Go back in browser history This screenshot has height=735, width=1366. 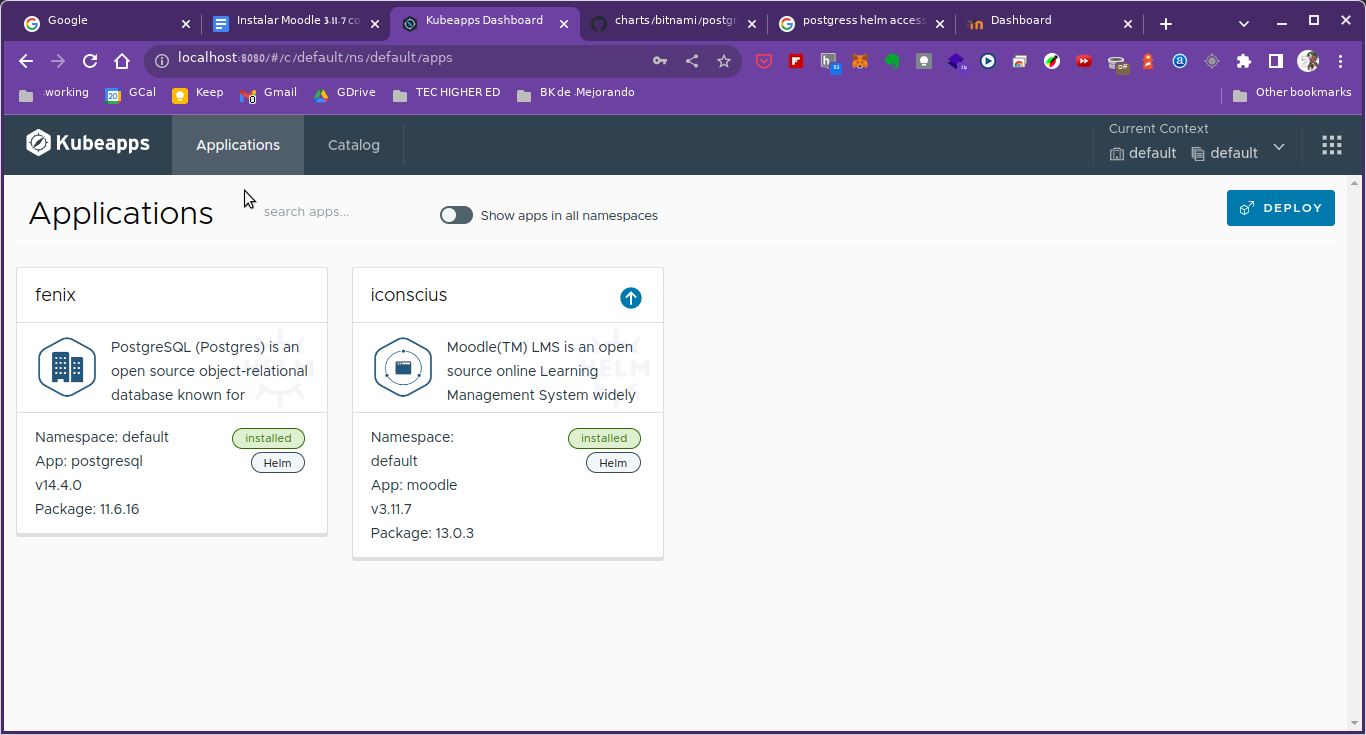coord(26,61)
